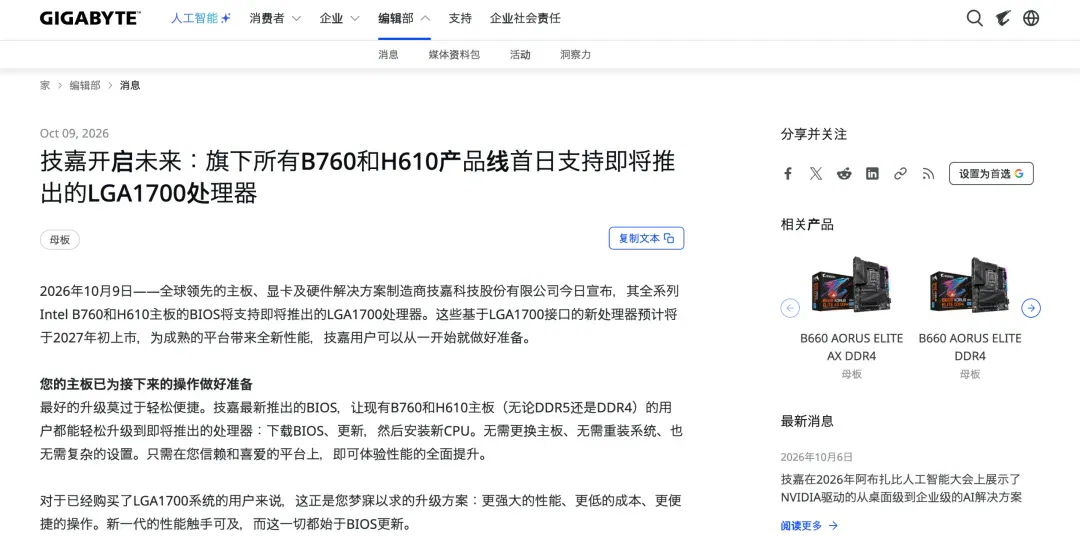Expand the 企业 menu
This screenshot has height=537, width=1080.
tap(340, 19)
